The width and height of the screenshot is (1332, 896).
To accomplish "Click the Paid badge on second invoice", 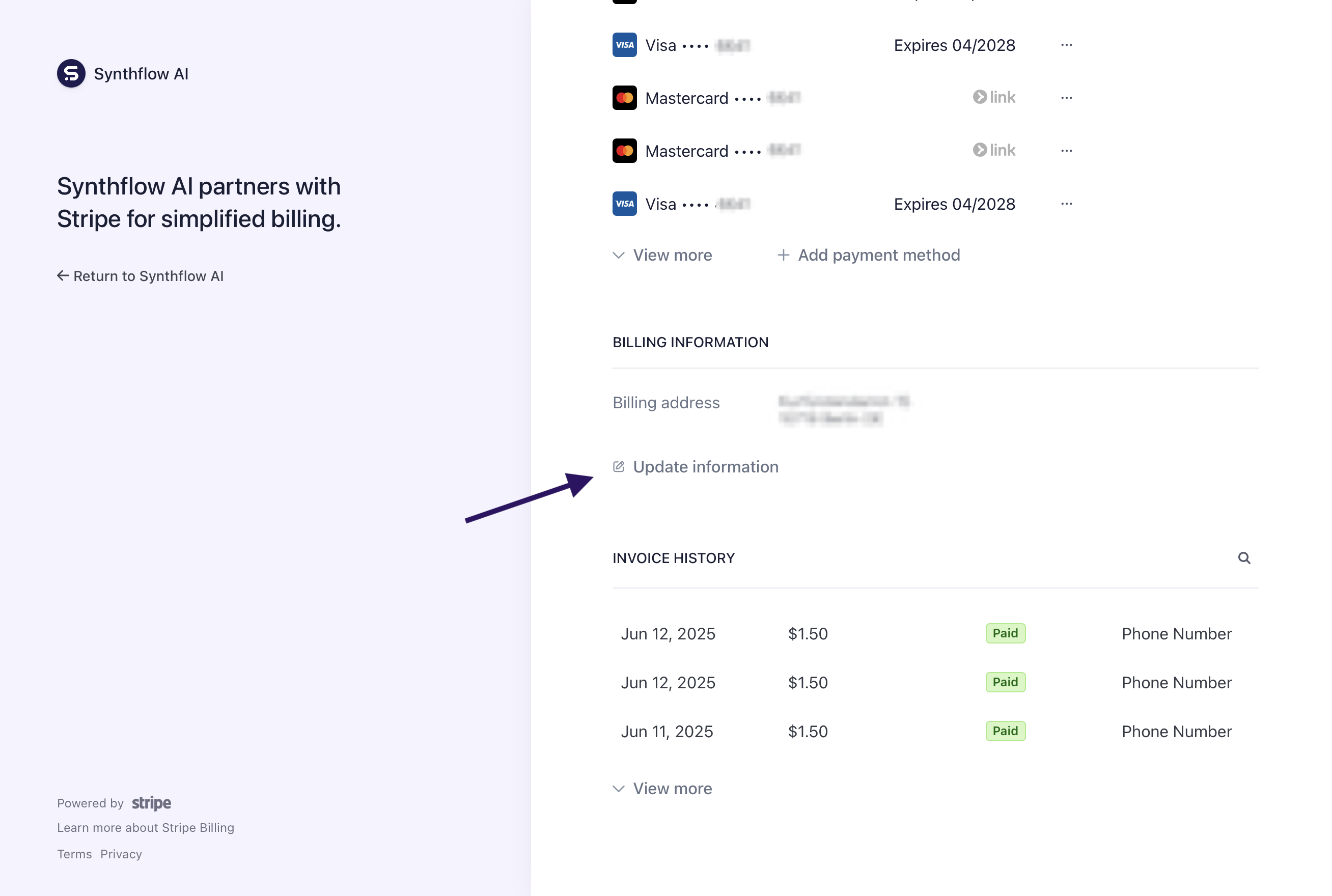I will click(1005, 682).
